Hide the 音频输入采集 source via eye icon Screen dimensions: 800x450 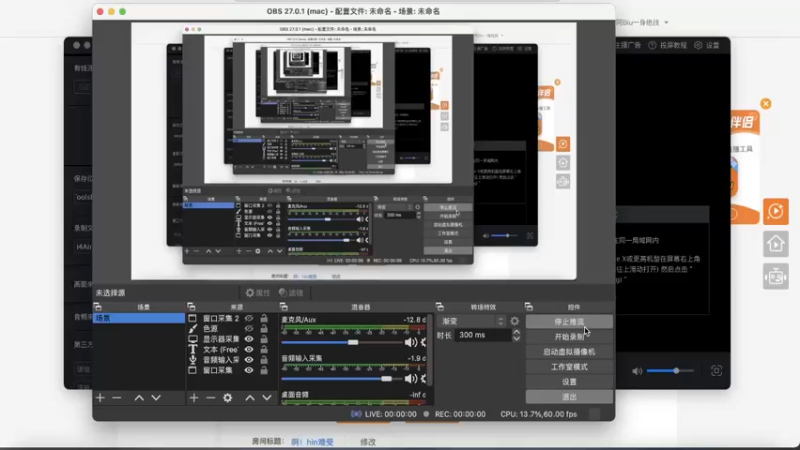249,360
